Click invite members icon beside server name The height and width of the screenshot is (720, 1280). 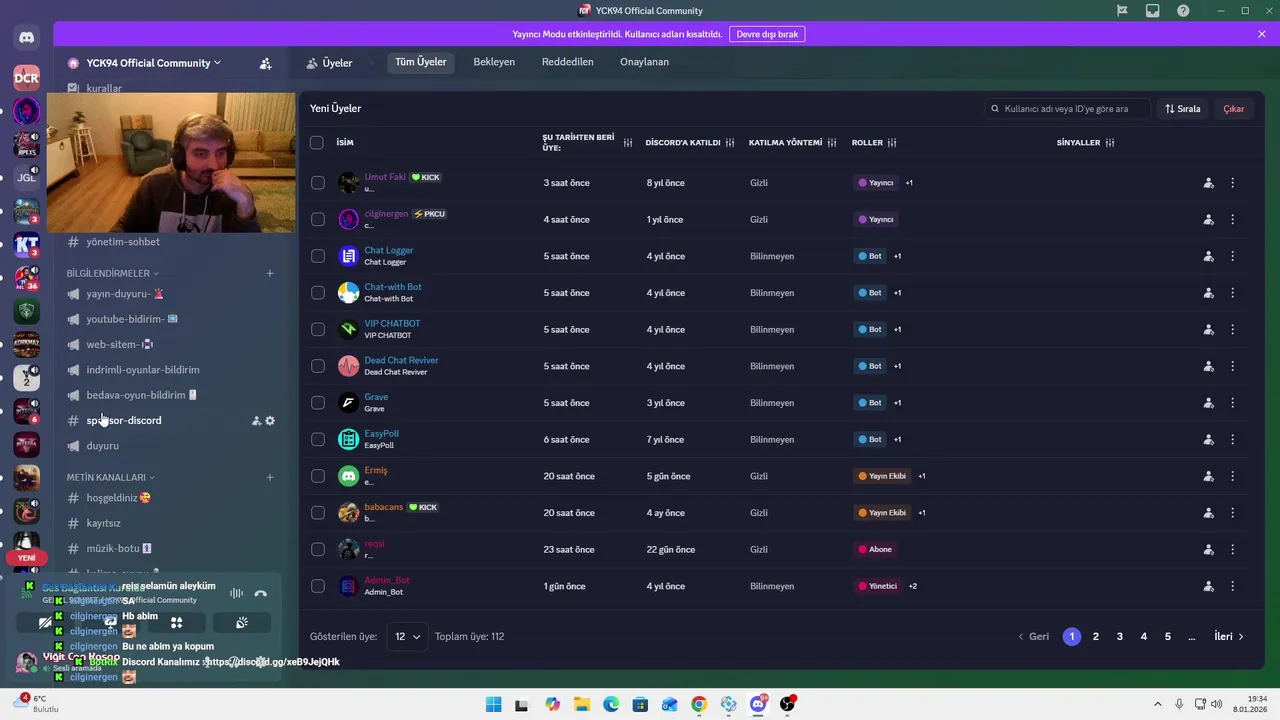point(265,63)
